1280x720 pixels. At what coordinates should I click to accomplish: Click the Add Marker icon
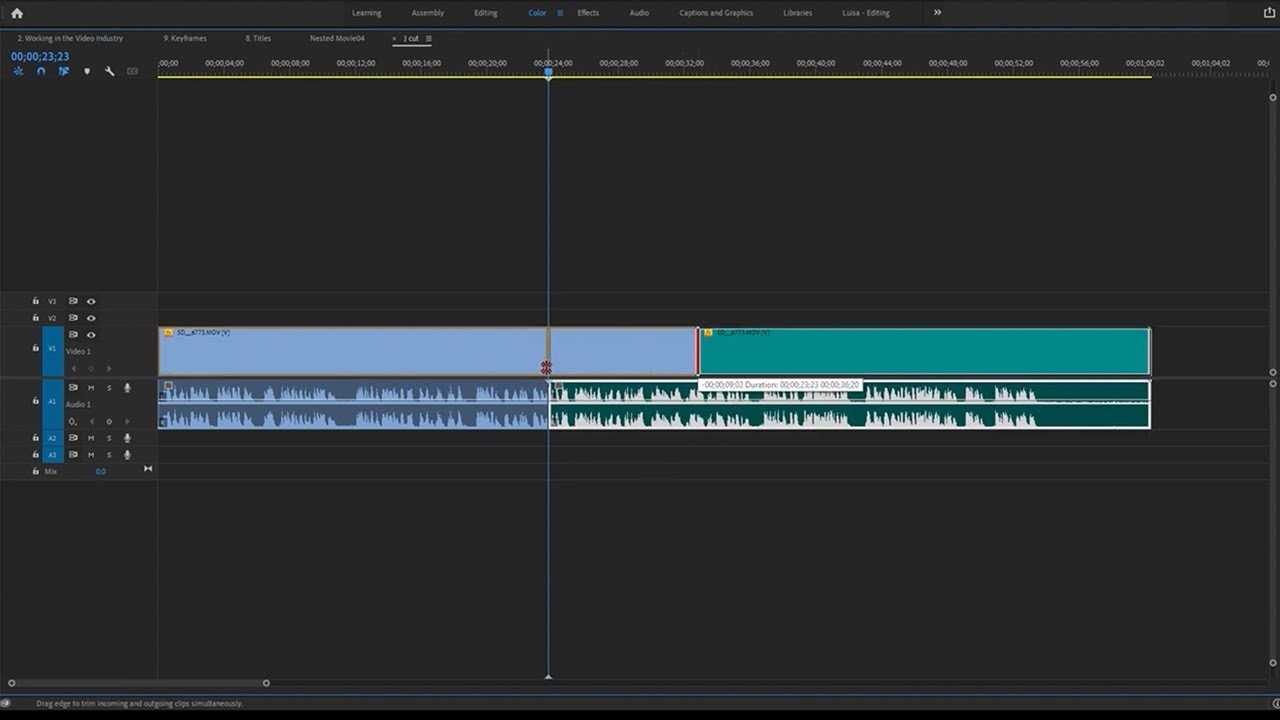(87, 71)
